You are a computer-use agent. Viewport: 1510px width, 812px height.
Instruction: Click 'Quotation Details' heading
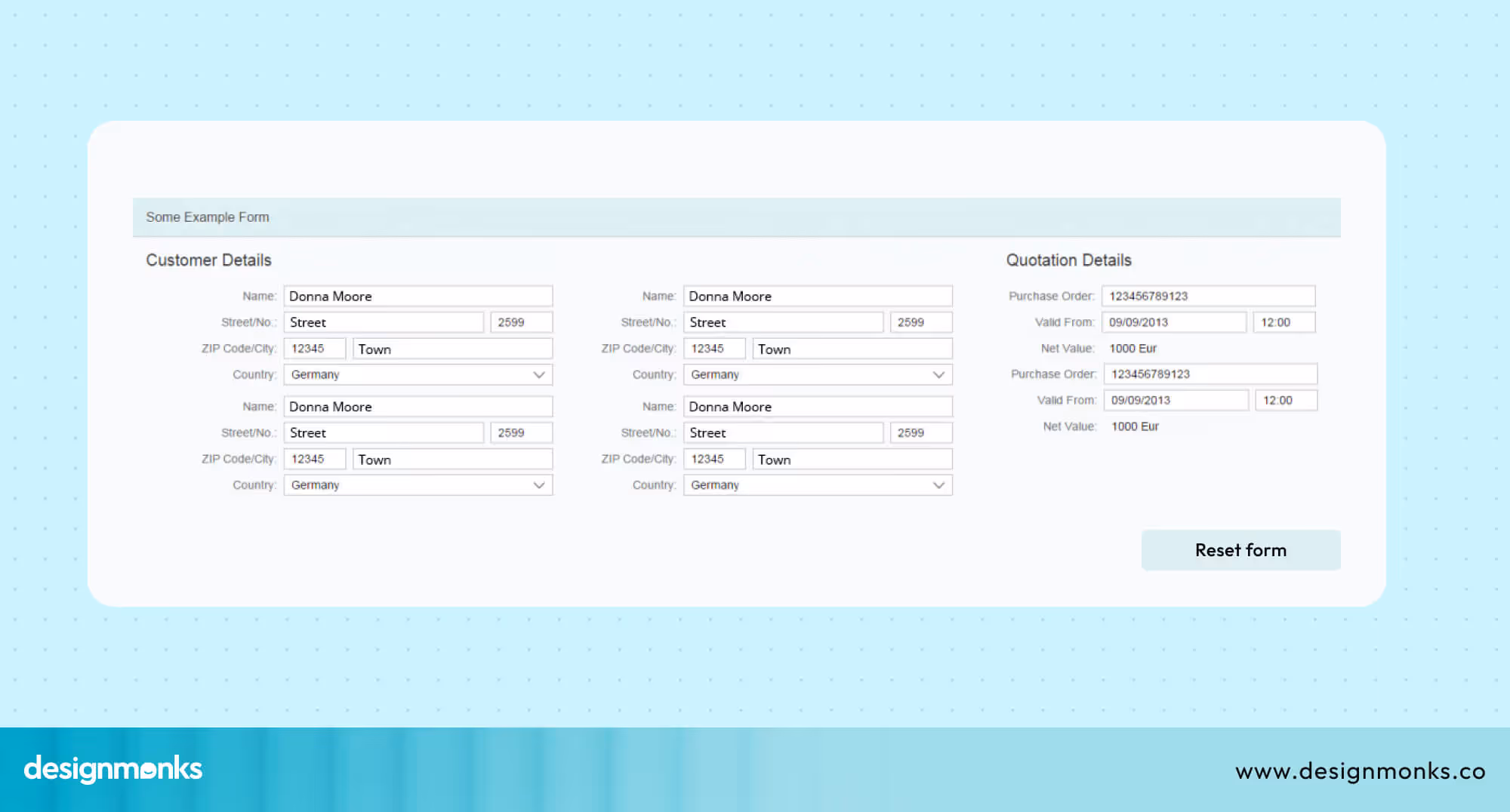click(x=1068, y=260)
